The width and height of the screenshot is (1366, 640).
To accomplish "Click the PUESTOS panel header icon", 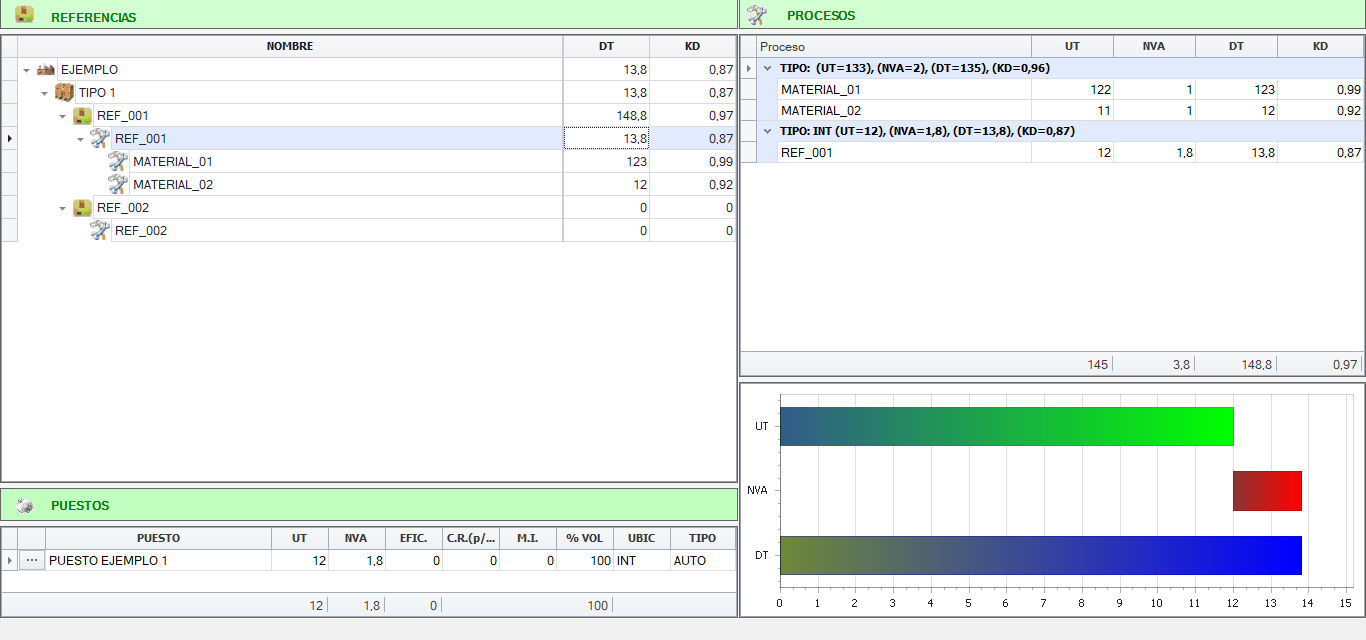I will point(24,506).
